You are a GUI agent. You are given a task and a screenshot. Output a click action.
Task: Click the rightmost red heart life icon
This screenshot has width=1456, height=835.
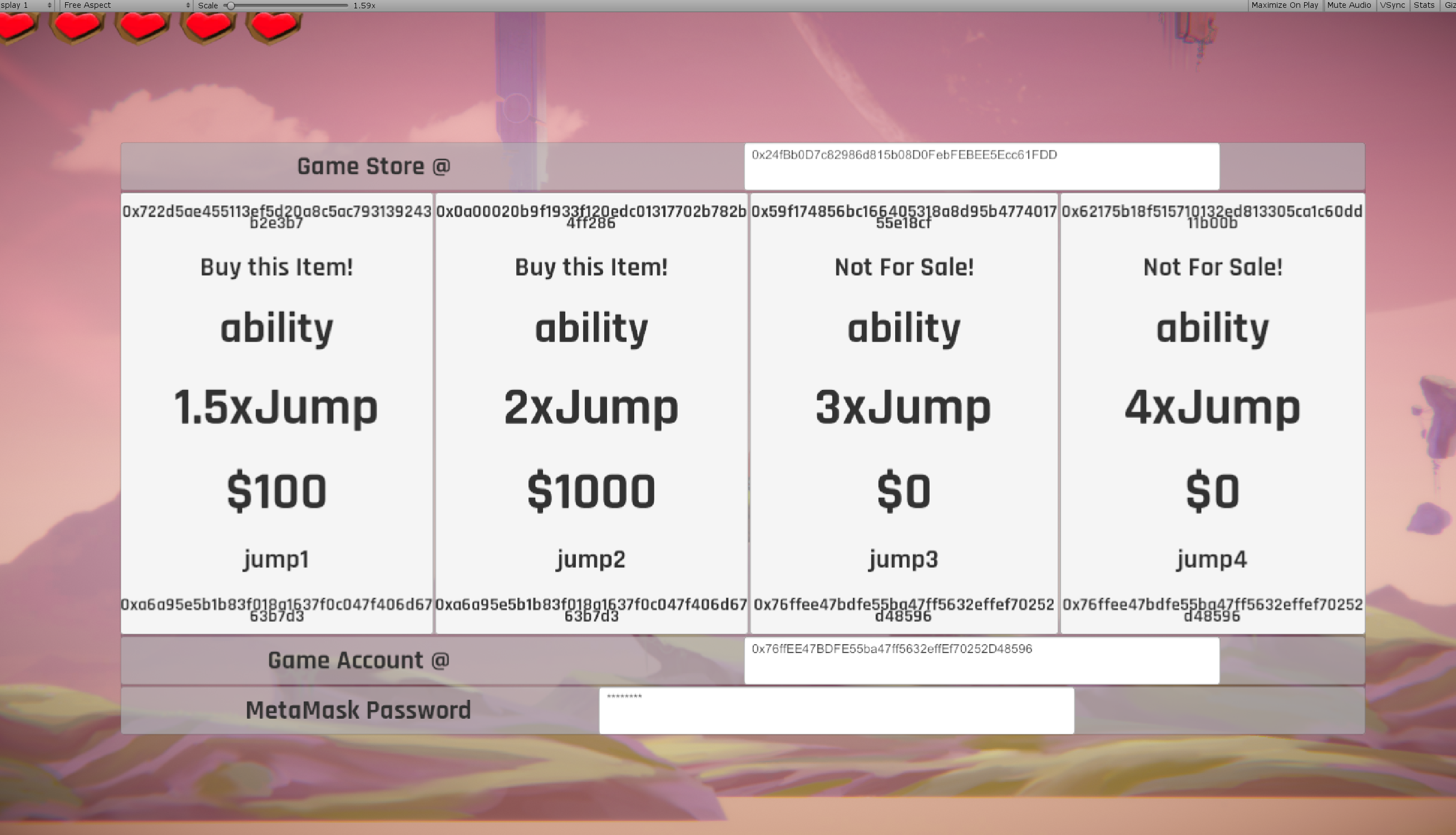(x=274, y=26)
